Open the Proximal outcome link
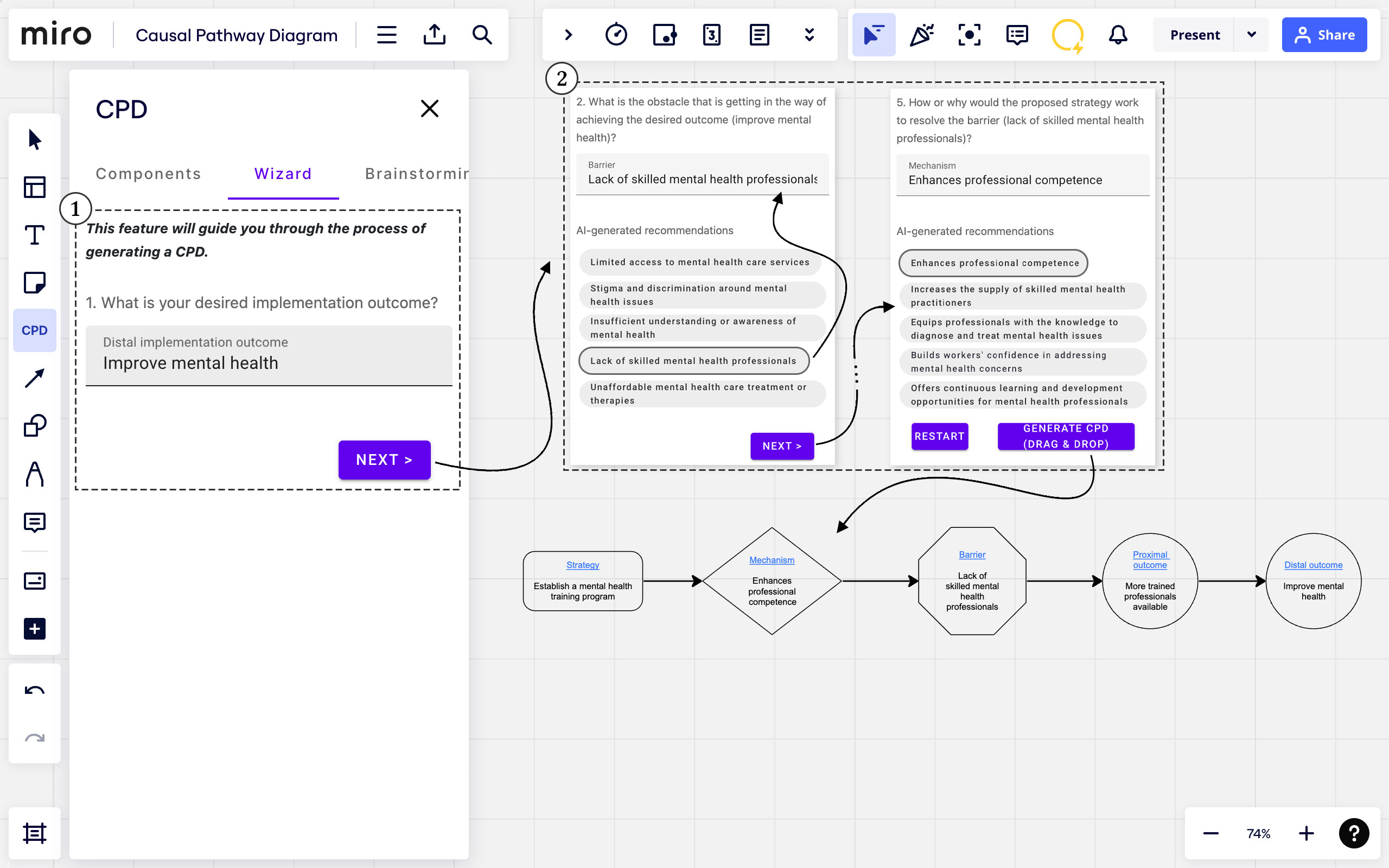1389x868 pixels. coord(1150,560)
